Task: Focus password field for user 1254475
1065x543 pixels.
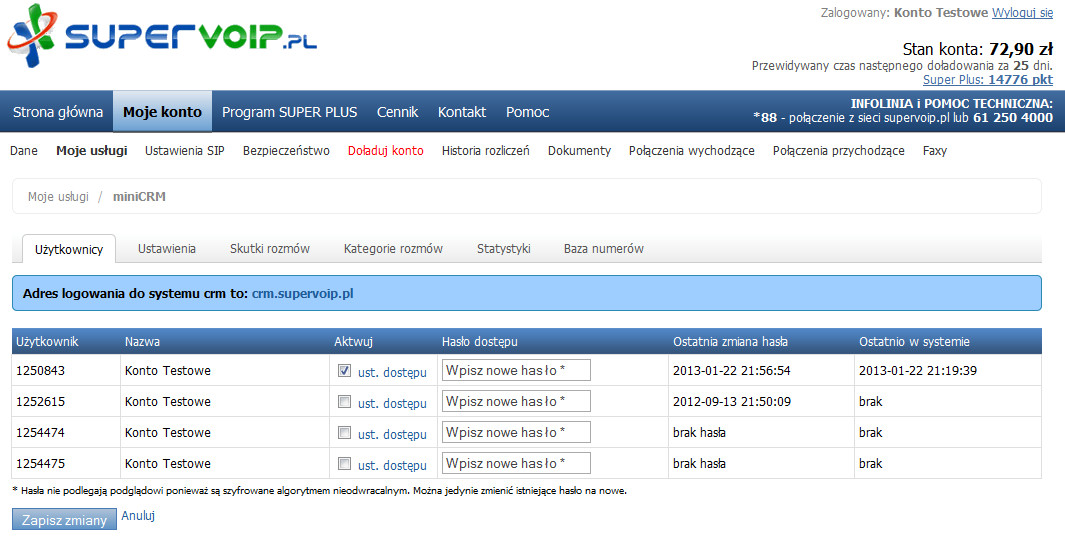Action: click(x=516, y=463)
